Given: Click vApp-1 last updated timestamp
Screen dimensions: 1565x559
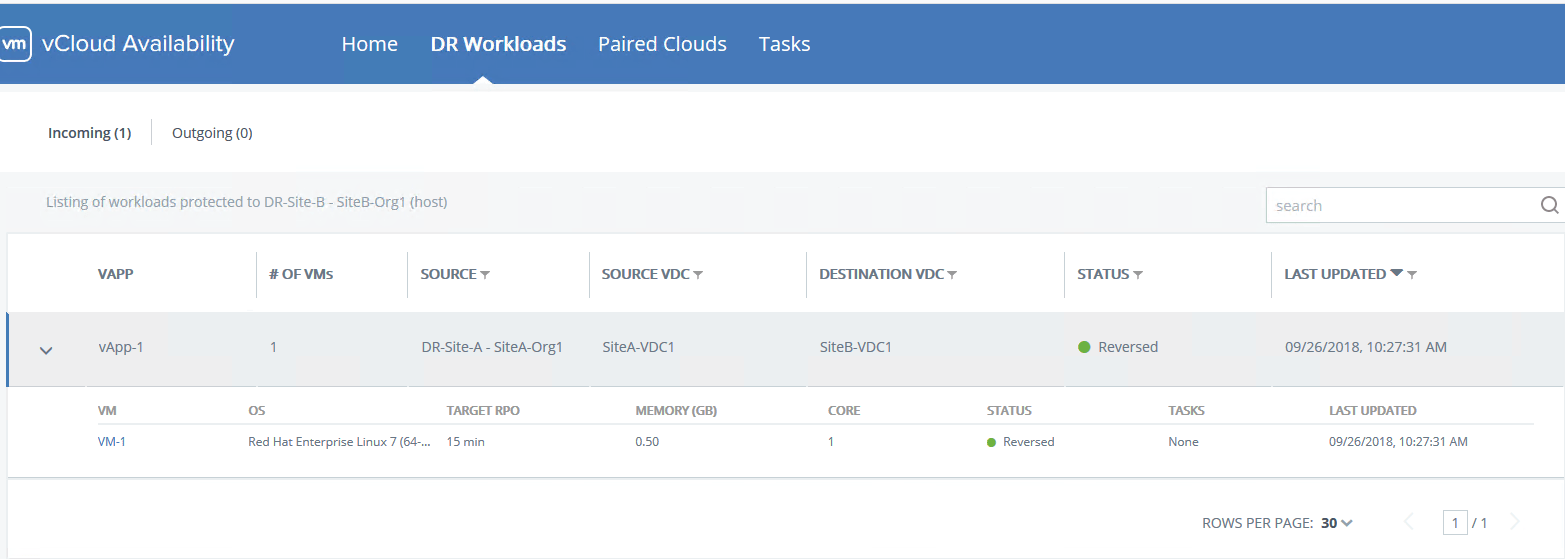Looking at the screenshot, I should (1365, 347).
